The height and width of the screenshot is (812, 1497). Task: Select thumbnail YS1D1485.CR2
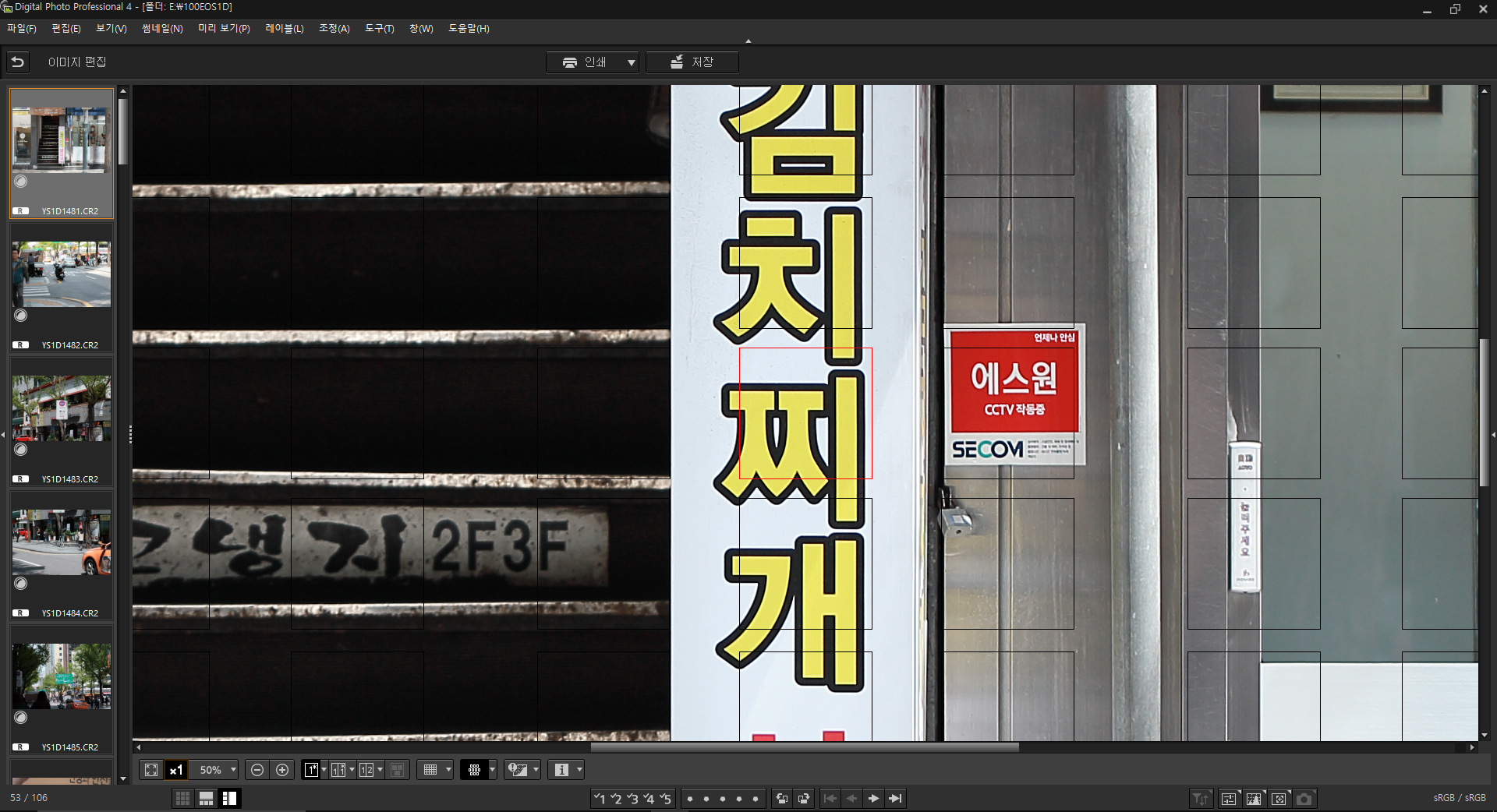coord(62,690)
